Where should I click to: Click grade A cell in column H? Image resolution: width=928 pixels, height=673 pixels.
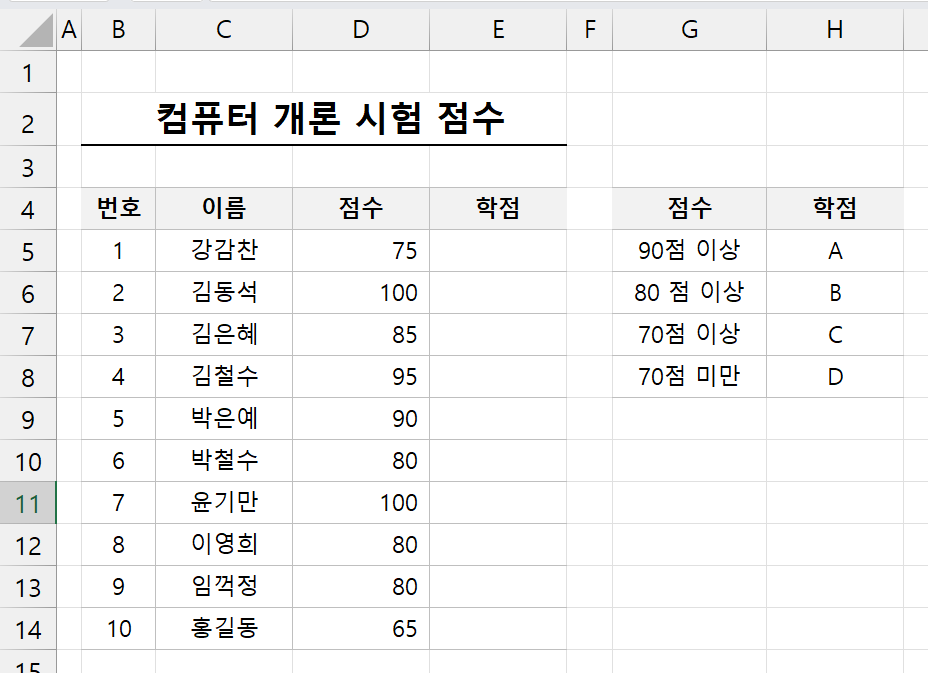pos(835,250)
